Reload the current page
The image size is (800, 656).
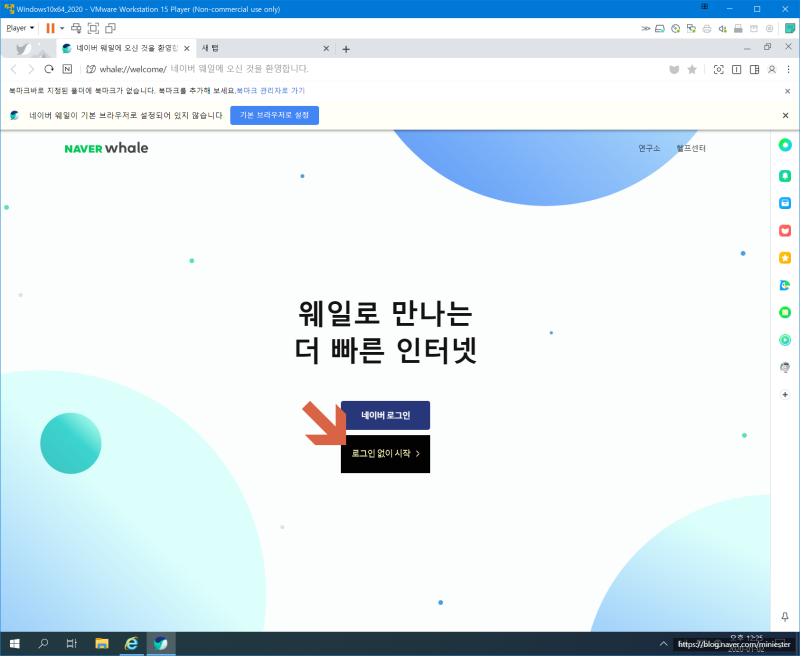pyautogui.click(x=49, y=69)
